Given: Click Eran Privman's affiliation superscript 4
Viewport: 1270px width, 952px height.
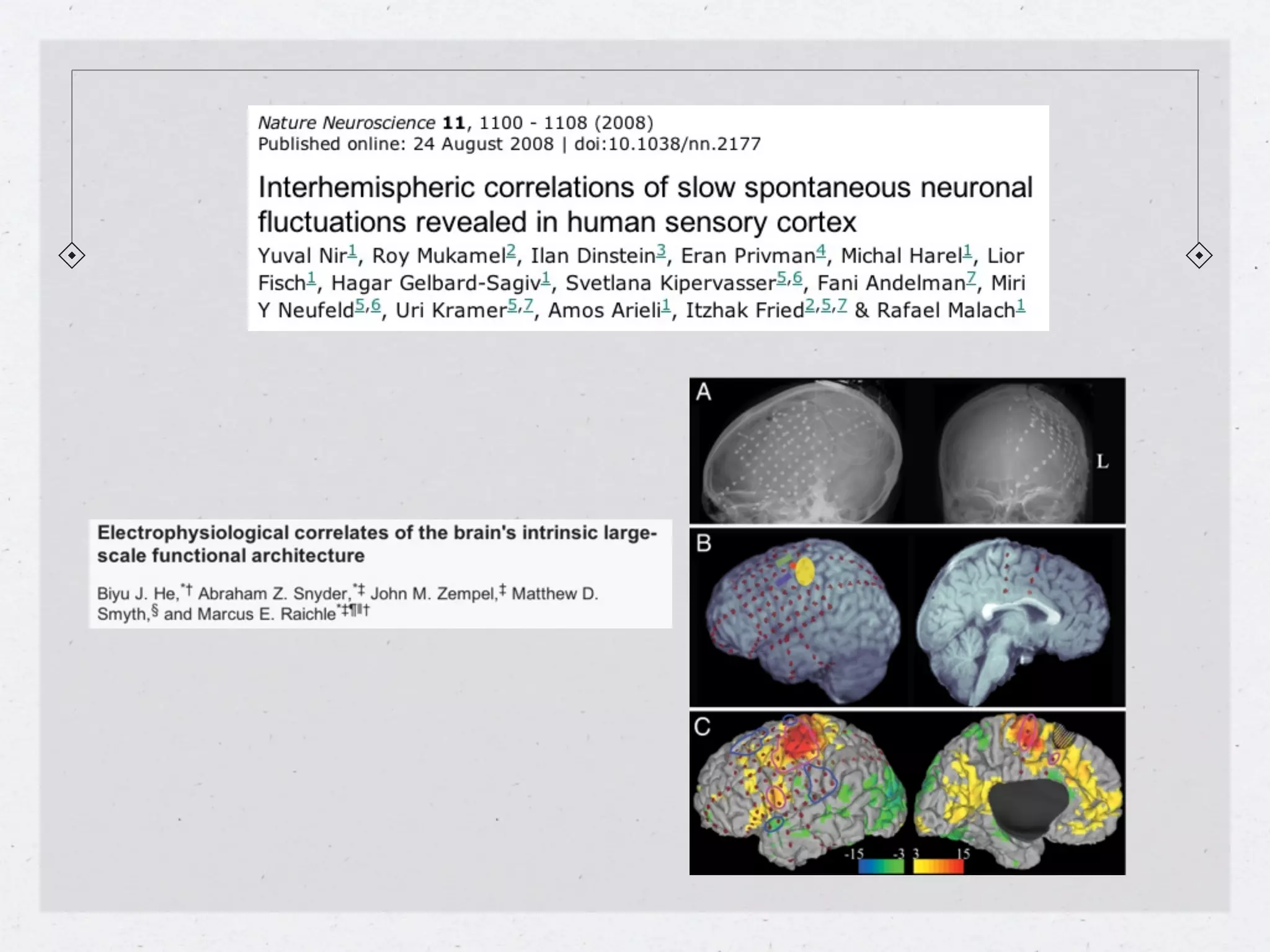Looking at the screenshot, I should 820,250.
